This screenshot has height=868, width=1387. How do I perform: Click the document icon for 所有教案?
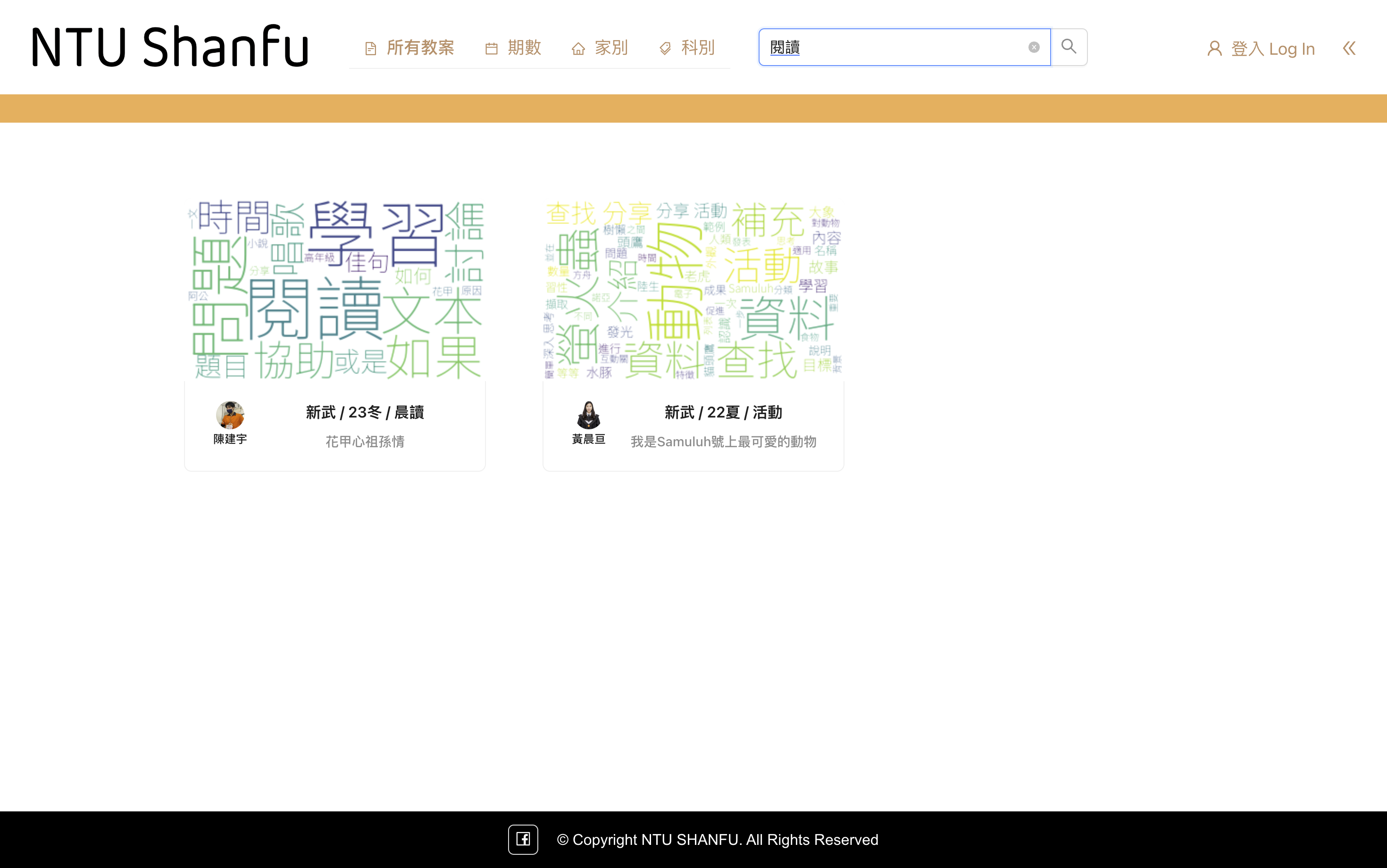(x=371, y=48)
